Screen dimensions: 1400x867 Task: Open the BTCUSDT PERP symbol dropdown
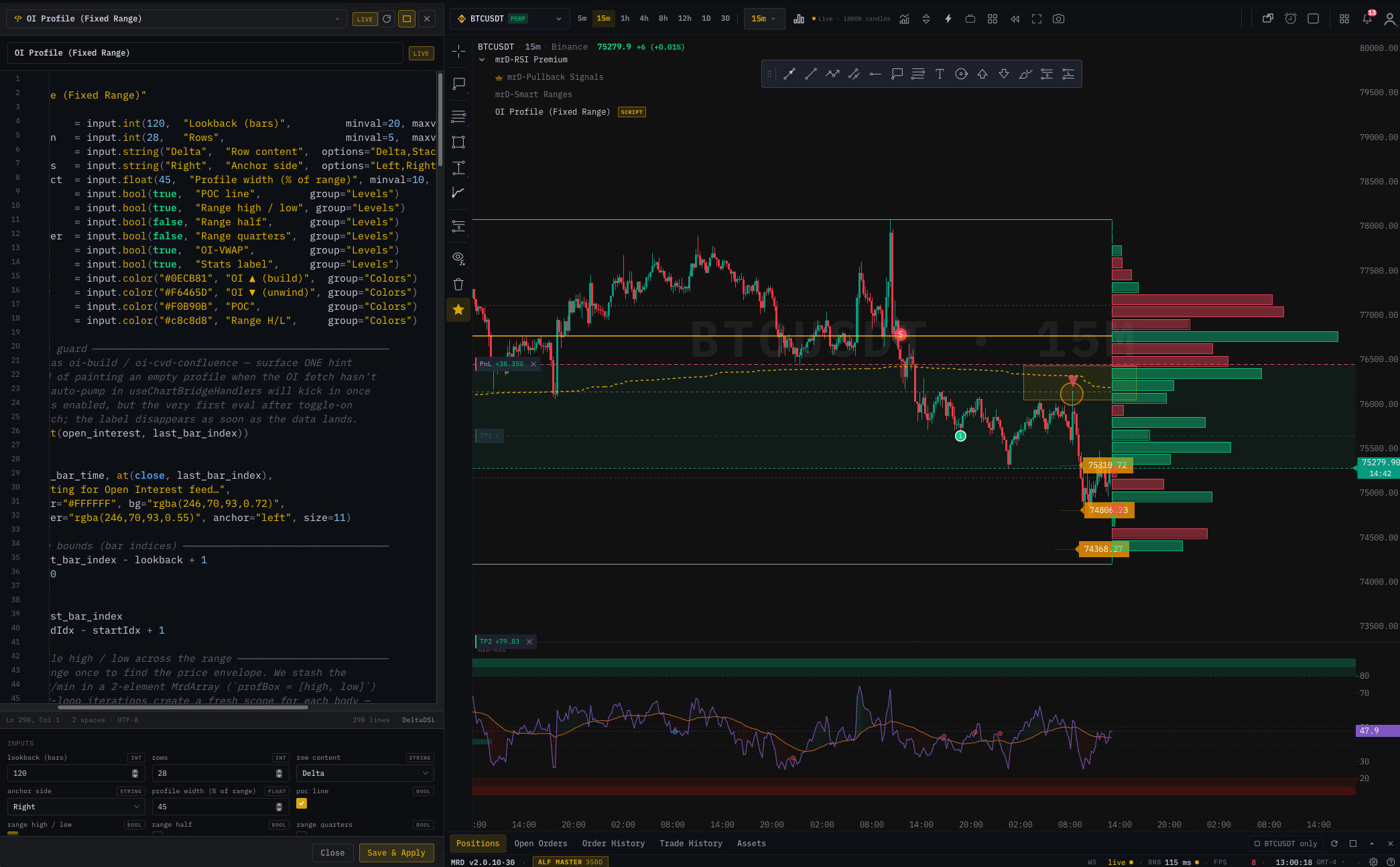tap(510, 19)
